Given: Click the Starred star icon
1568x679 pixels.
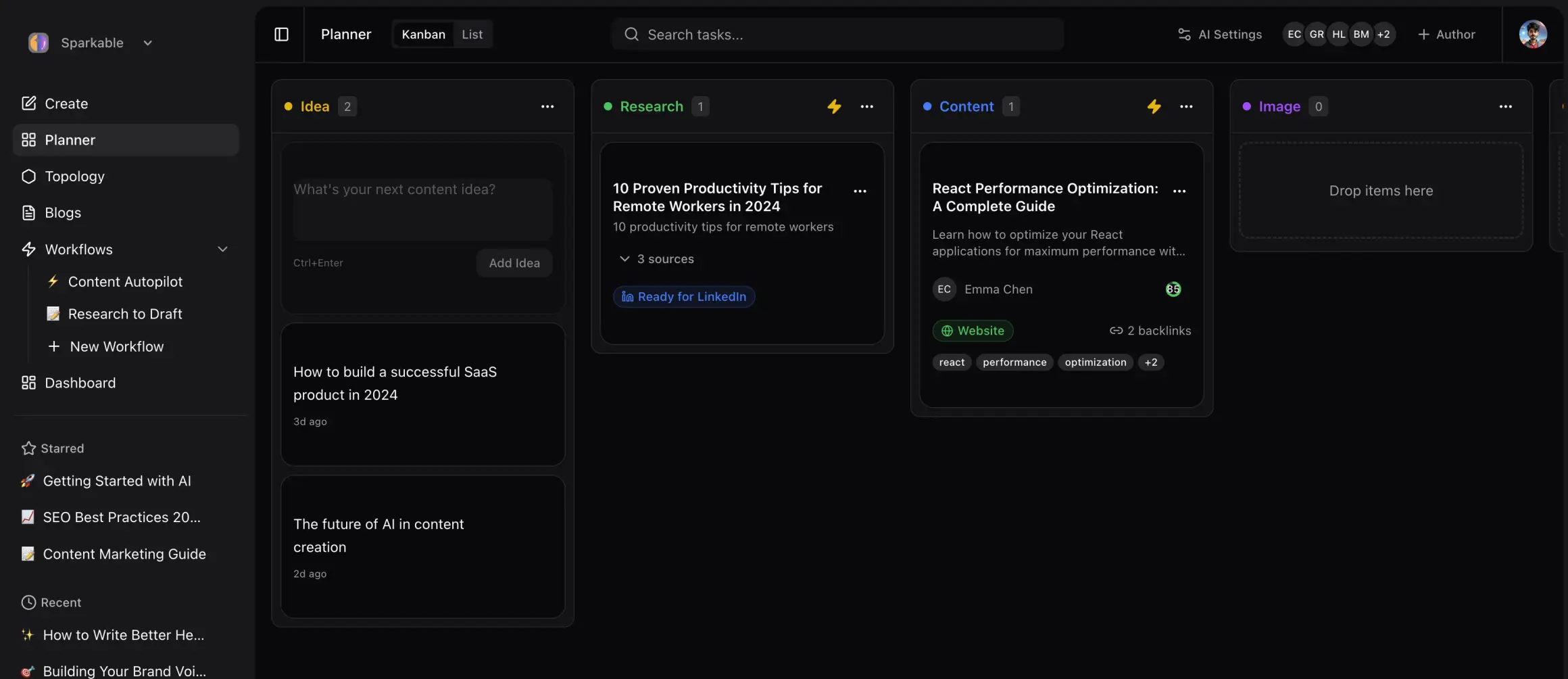Looking at the screenshot, I should (x=28, y=448).
